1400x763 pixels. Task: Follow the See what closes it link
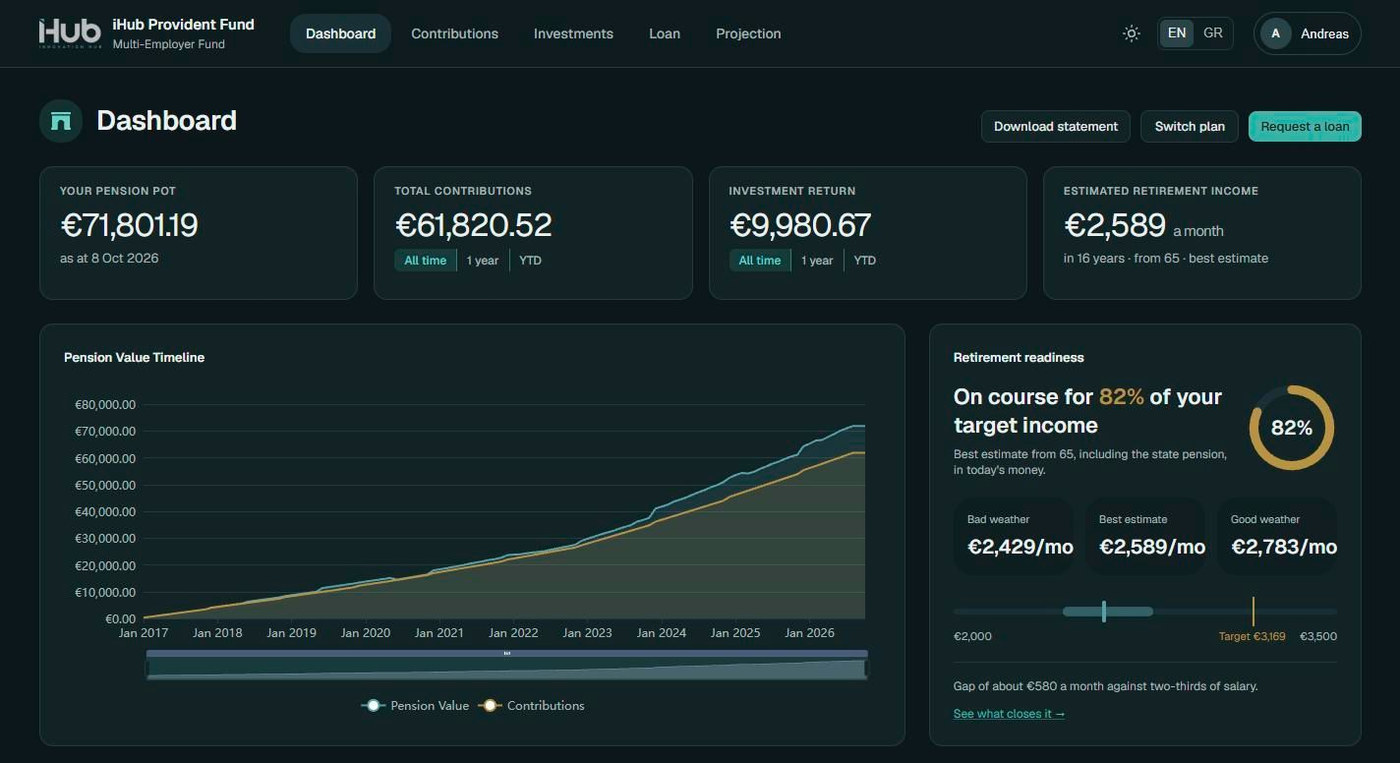coord(1009,714)
